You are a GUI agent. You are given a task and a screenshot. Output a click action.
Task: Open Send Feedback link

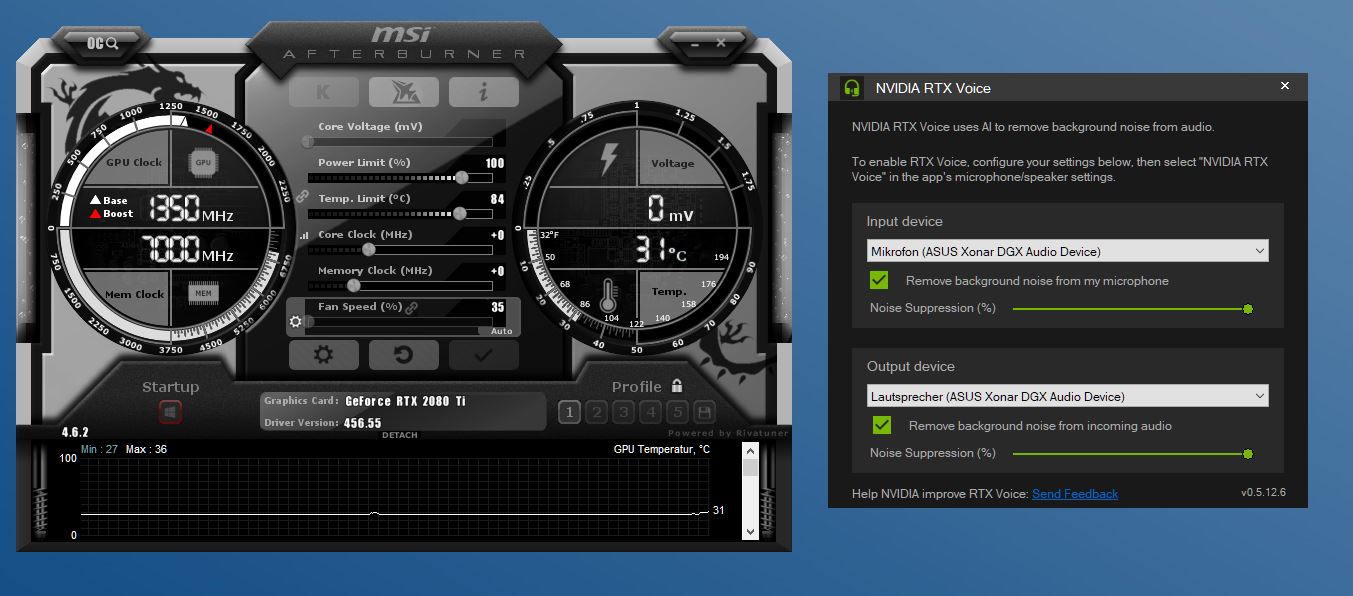(x=1075, y=493)
